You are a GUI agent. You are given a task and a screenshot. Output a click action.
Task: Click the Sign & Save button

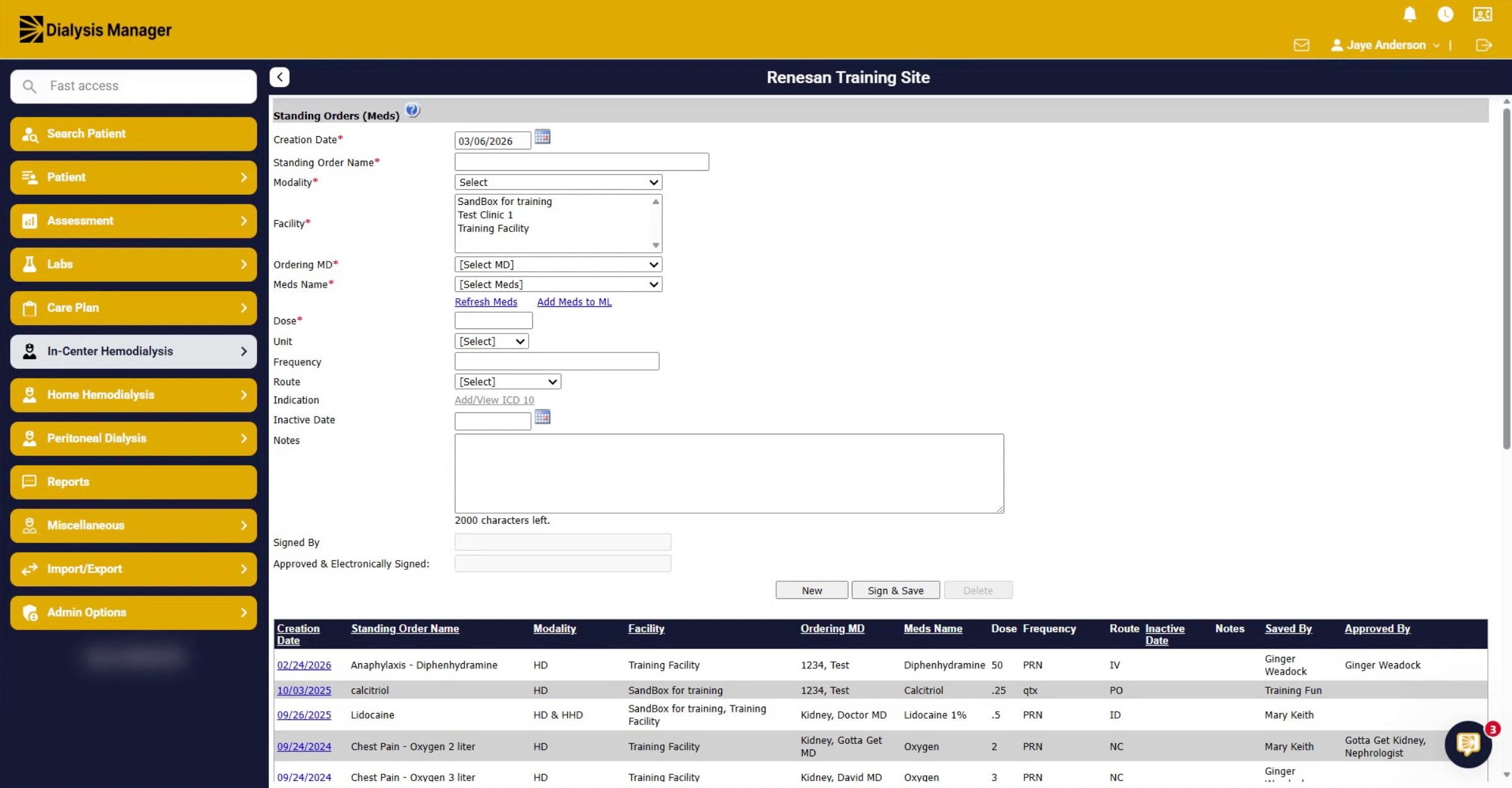895,591
